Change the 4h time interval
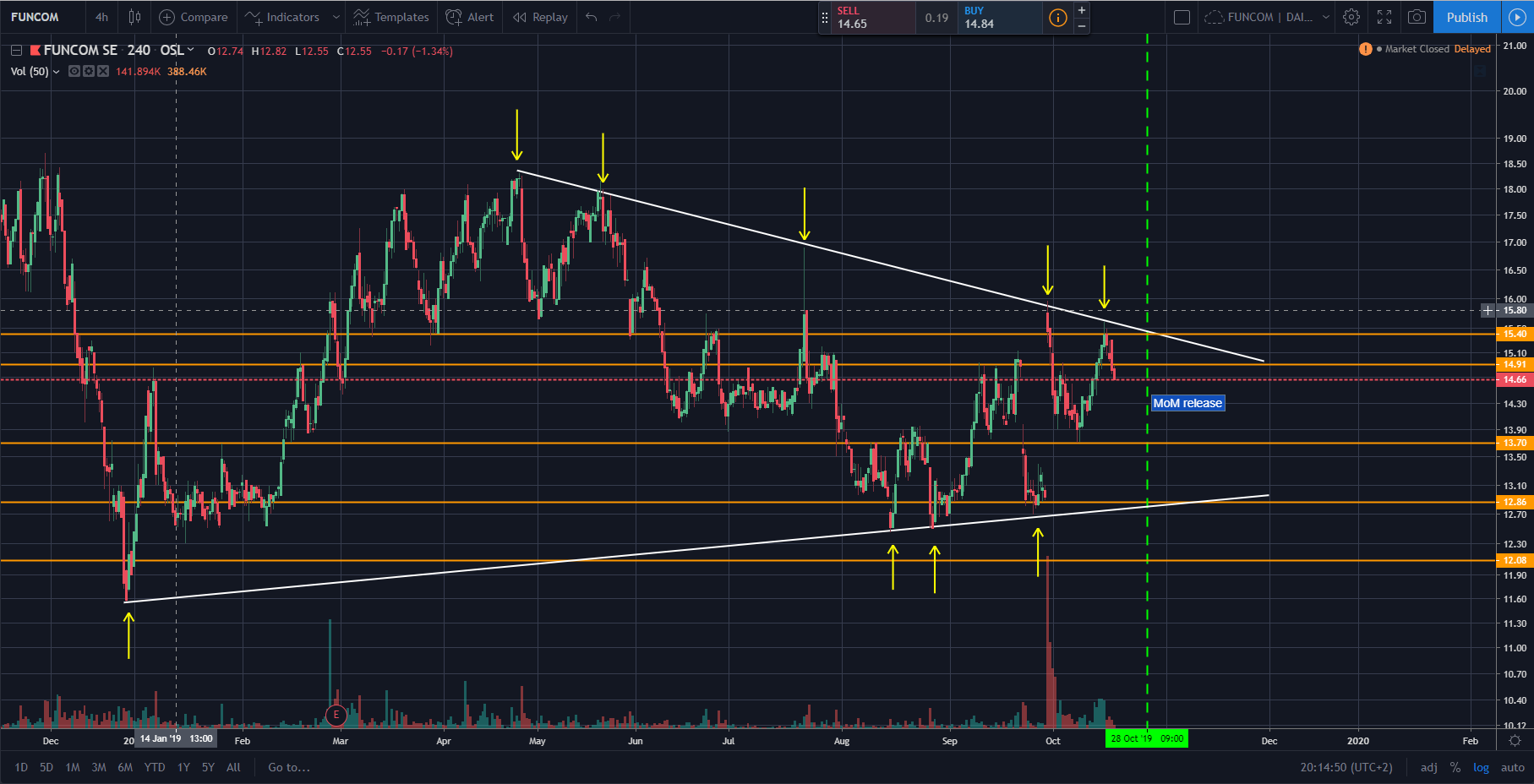The image size is (1534, 784). pos(101,17)
